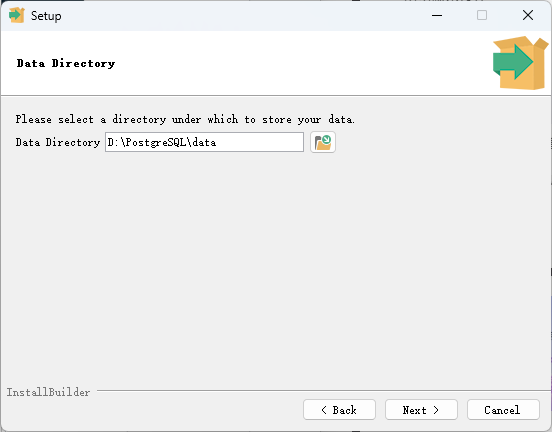Click the Setup app icon in title bar
Image resolution: width=552 pixels, height=432 pixels.
17,15
